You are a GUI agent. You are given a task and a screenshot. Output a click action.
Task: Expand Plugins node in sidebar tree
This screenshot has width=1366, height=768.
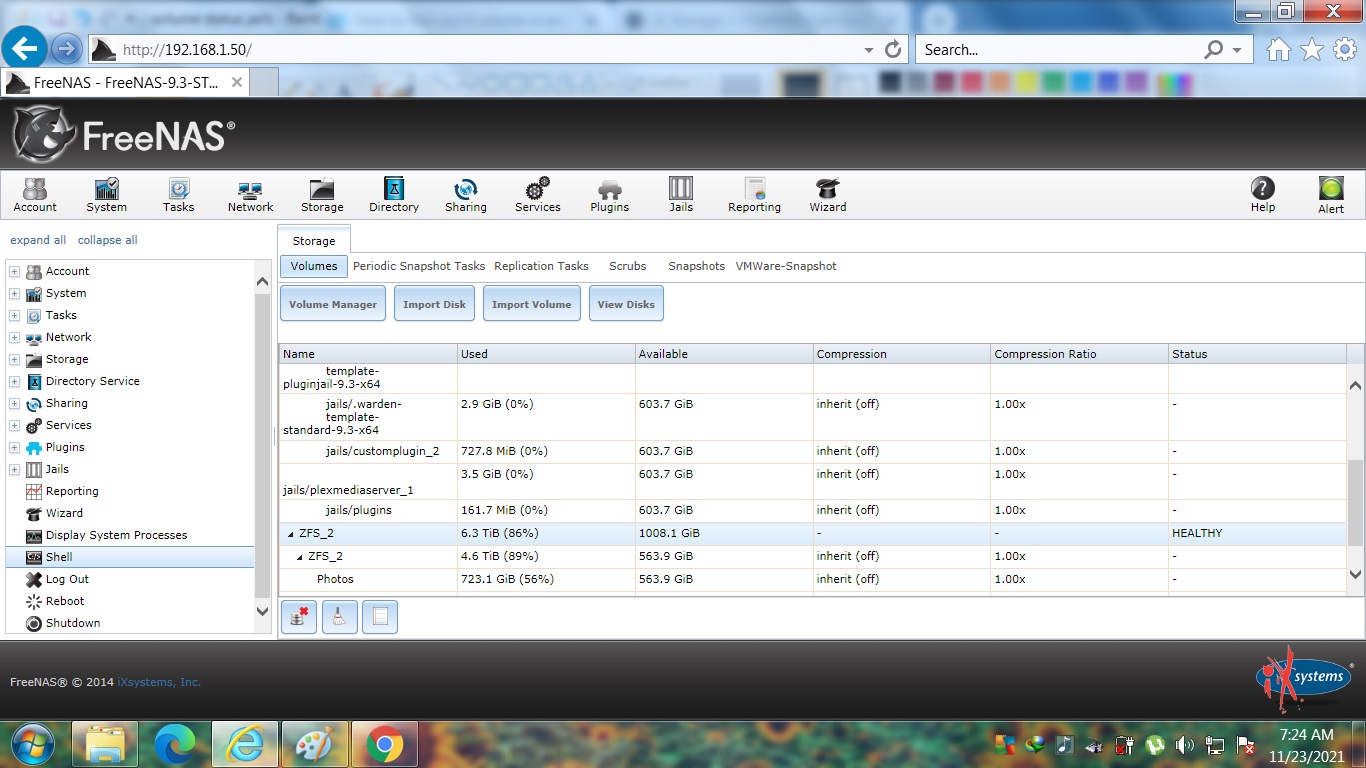[x=15, y=447]
